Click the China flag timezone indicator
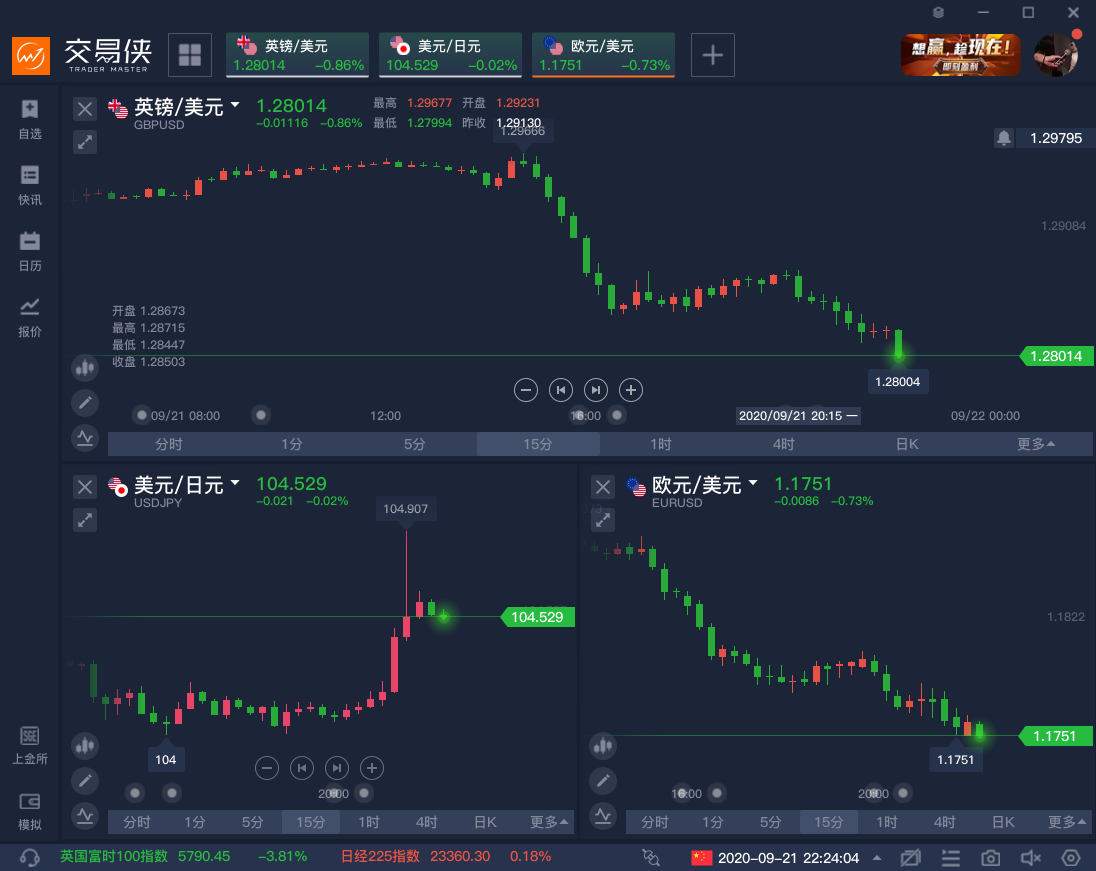Viewport: 1096px width, 871px height. 701,858
